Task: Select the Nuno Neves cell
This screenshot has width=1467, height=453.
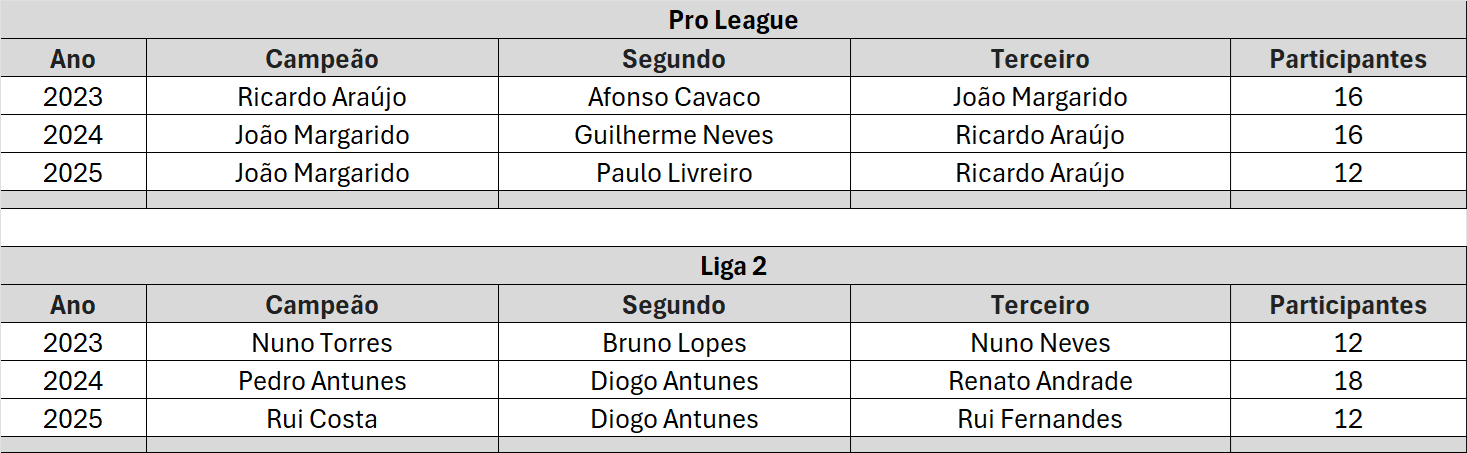Action: click(1040, 343)
